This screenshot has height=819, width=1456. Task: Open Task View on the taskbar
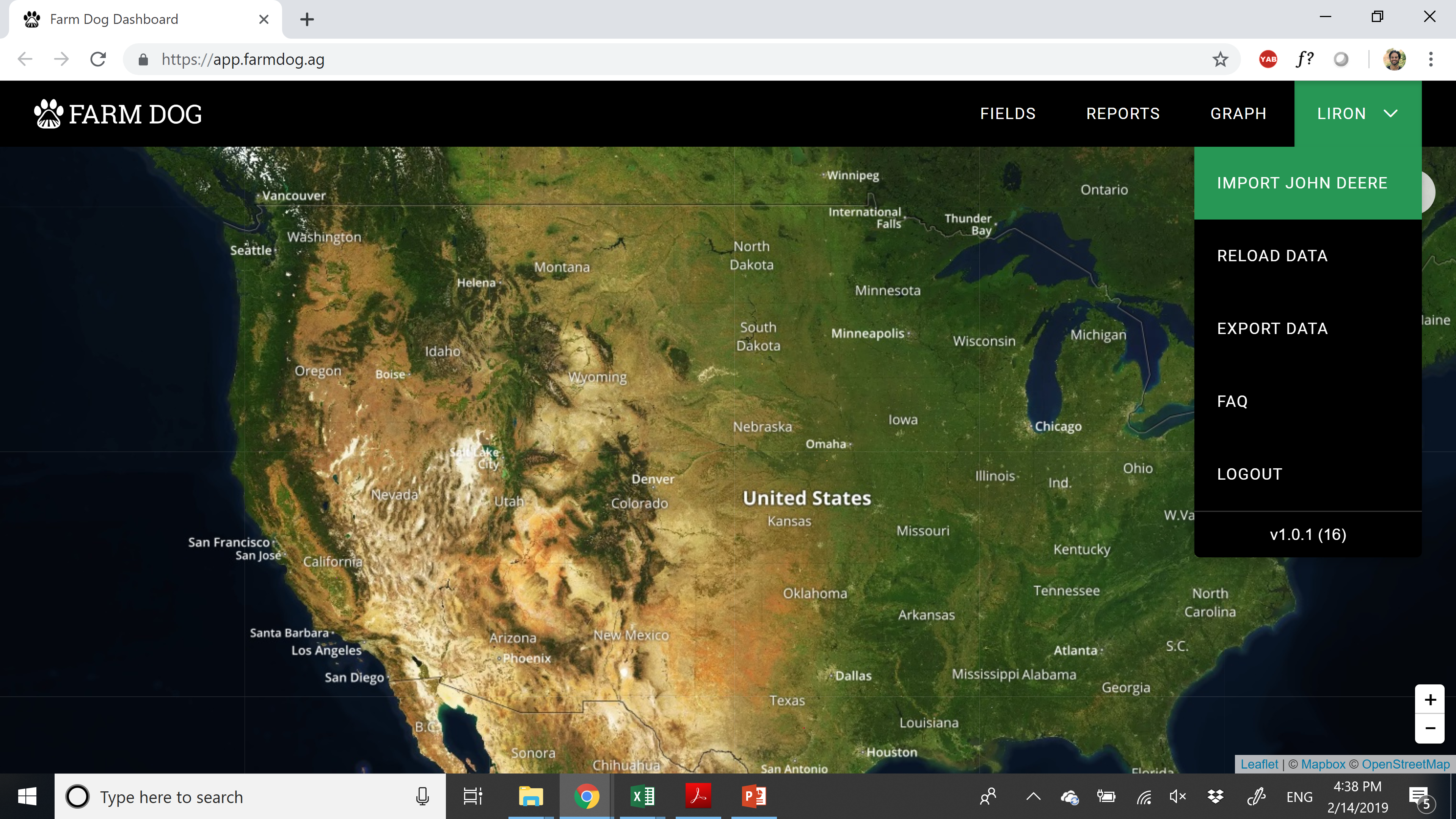(472, 796)
